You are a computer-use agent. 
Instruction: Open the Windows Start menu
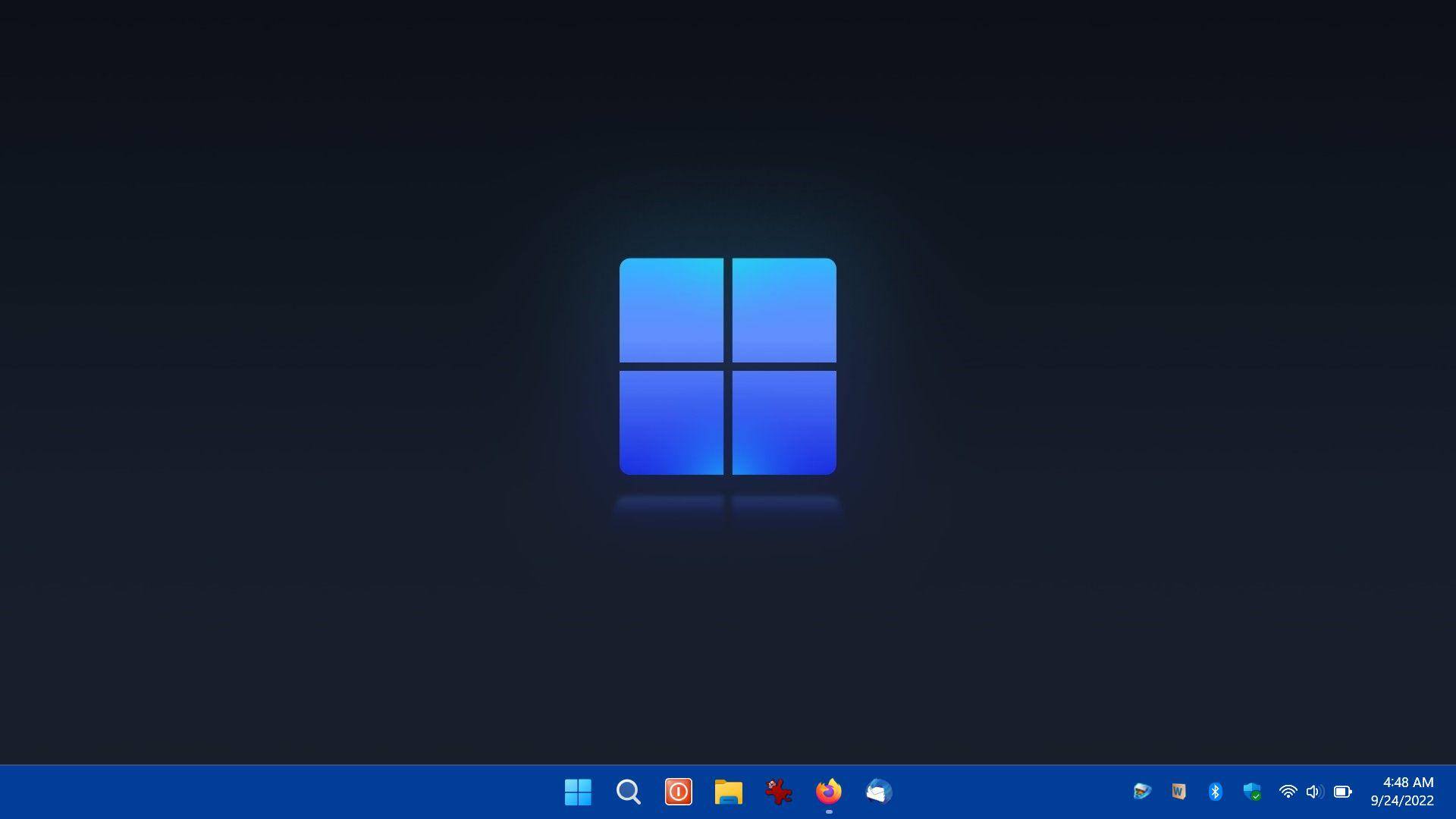[578, 792]
